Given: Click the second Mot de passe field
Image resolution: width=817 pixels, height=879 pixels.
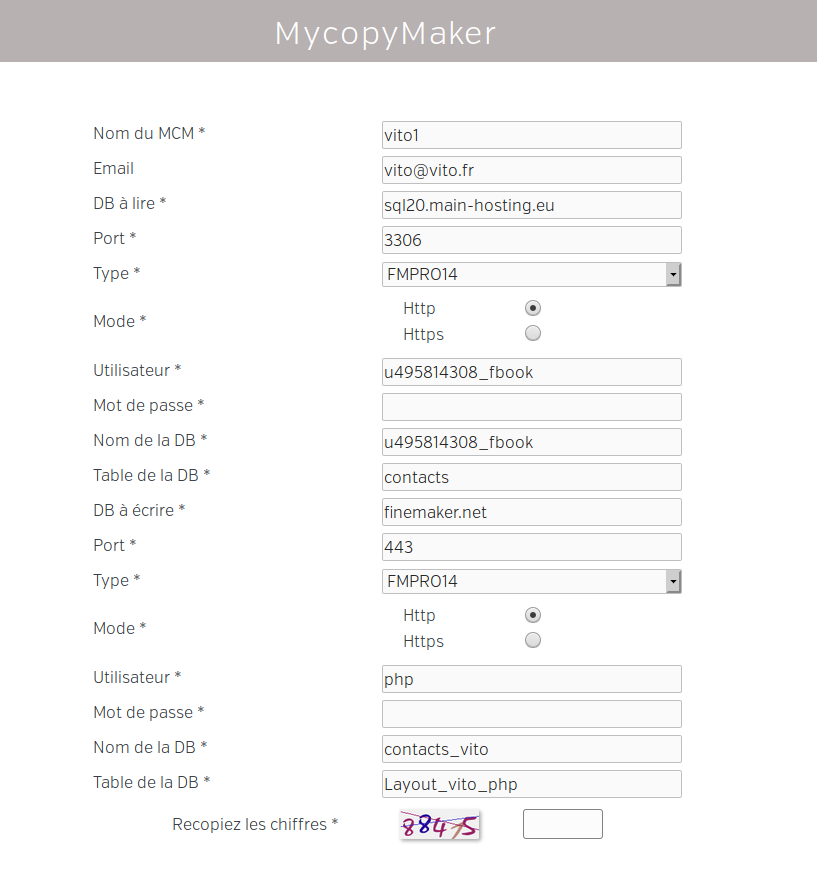Looking at the screenshot, I should 531,714.
